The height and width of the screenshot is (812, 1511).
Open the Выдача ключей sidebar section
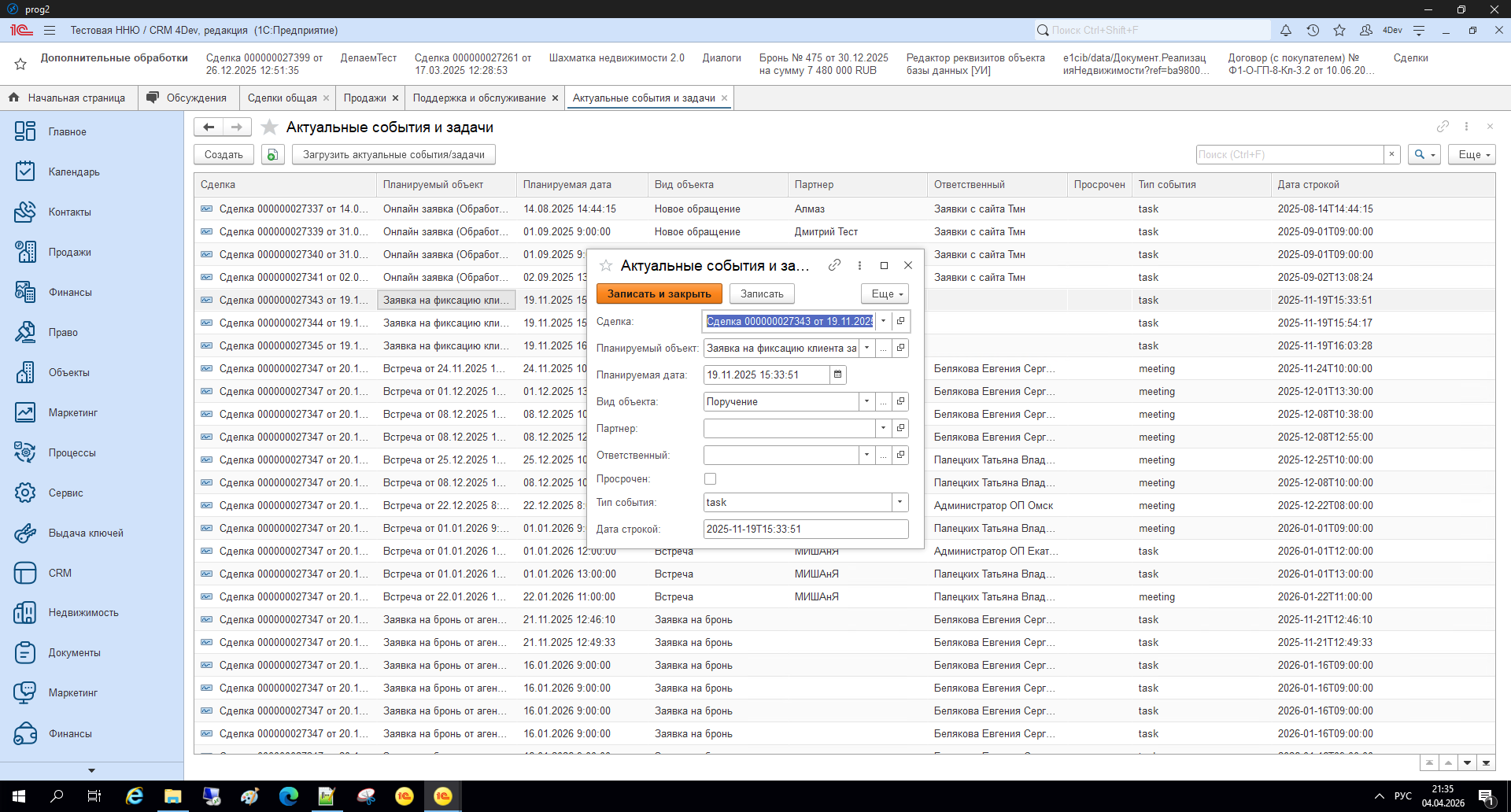(85, 533)
